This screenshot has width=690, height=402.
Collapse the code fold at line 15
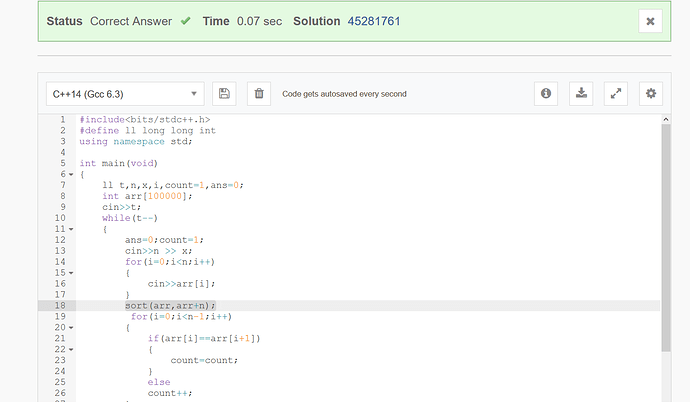tap(71, 273)
